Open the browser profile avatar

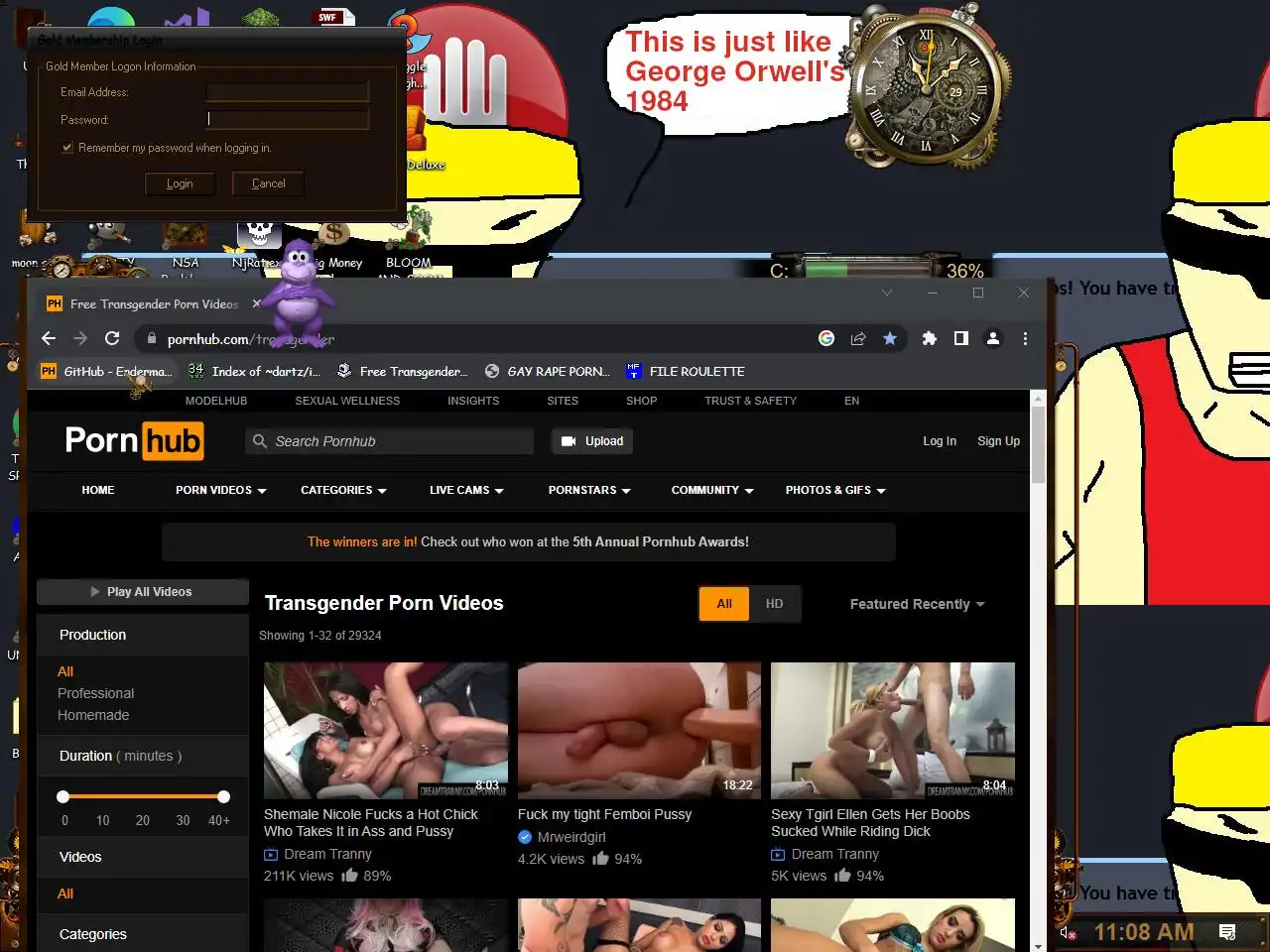tap(992, 338)
